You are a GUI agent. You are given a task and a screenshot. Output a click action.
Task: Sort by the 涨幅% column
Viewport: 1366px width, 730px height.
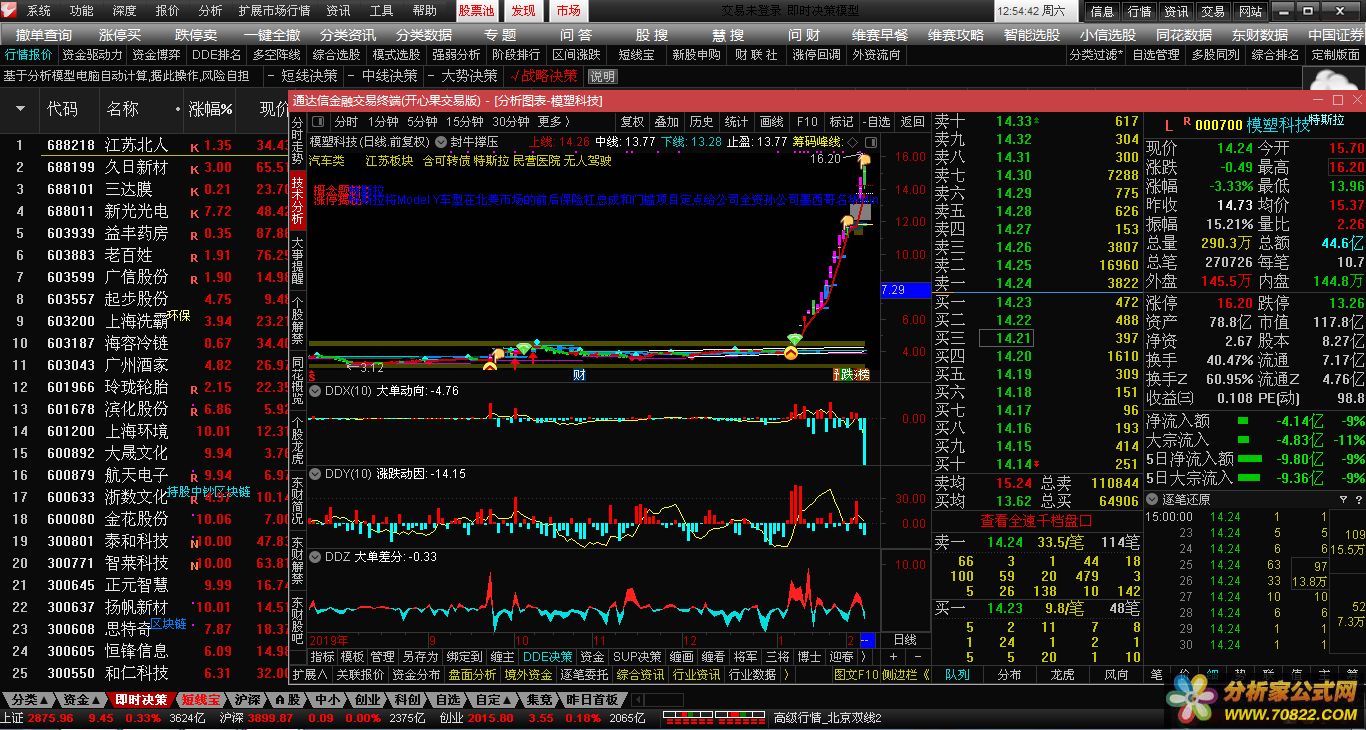pyautogui.click(x=211, y=109)
